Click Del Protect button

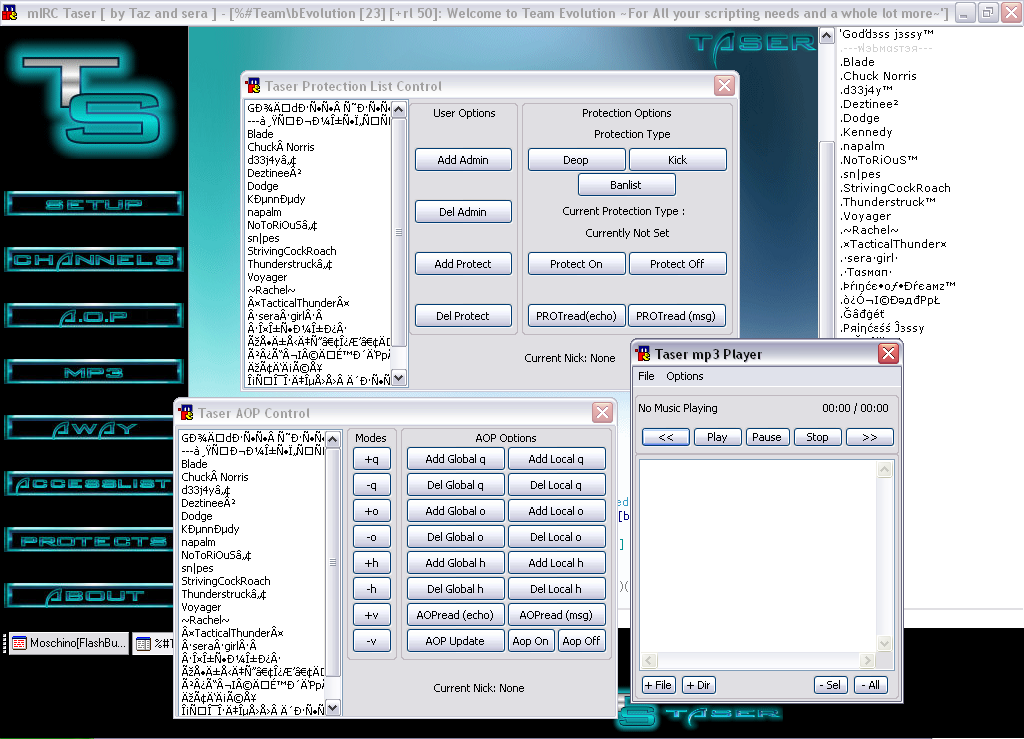(463, 316)
